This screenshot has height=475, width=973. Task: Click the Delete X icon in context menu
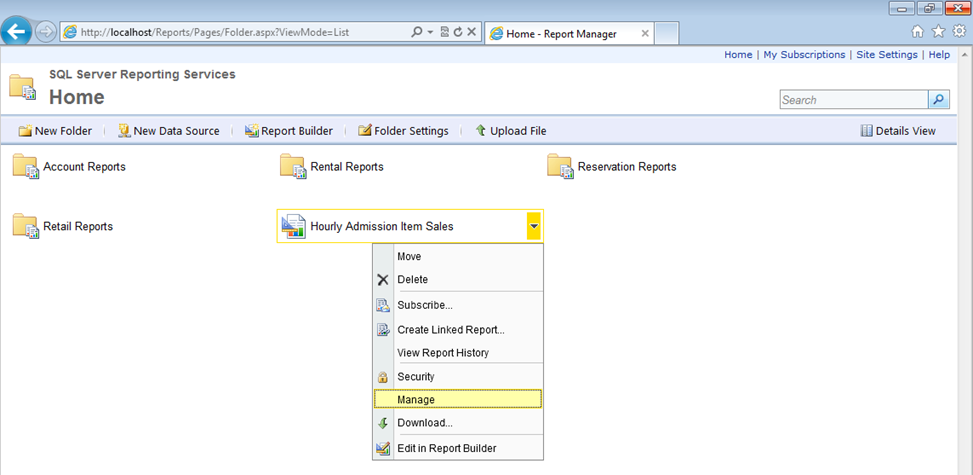pyautogui.click(x=382, y=280)
